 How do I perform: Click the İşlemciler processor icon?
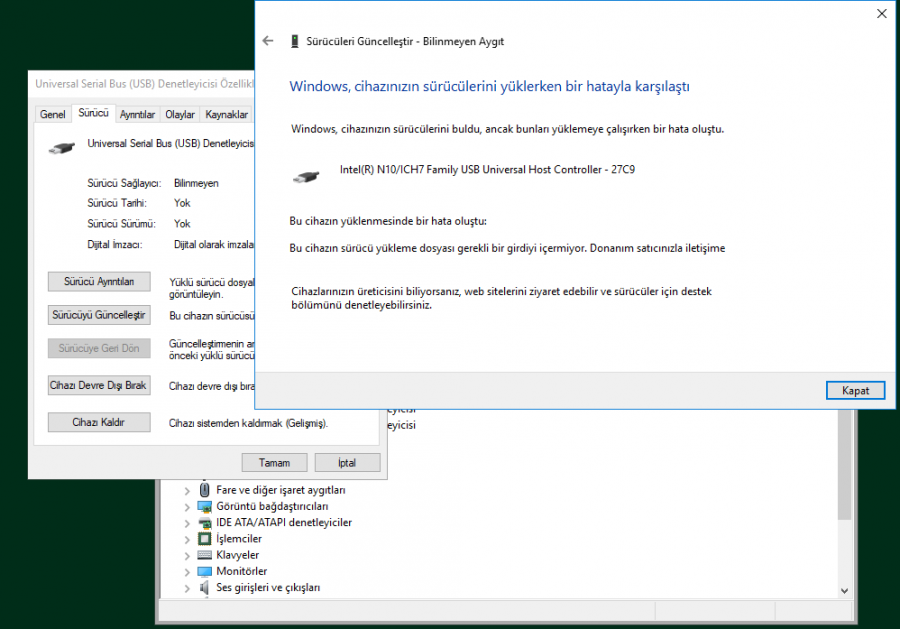pyautogui.click(x=205, y=538)
